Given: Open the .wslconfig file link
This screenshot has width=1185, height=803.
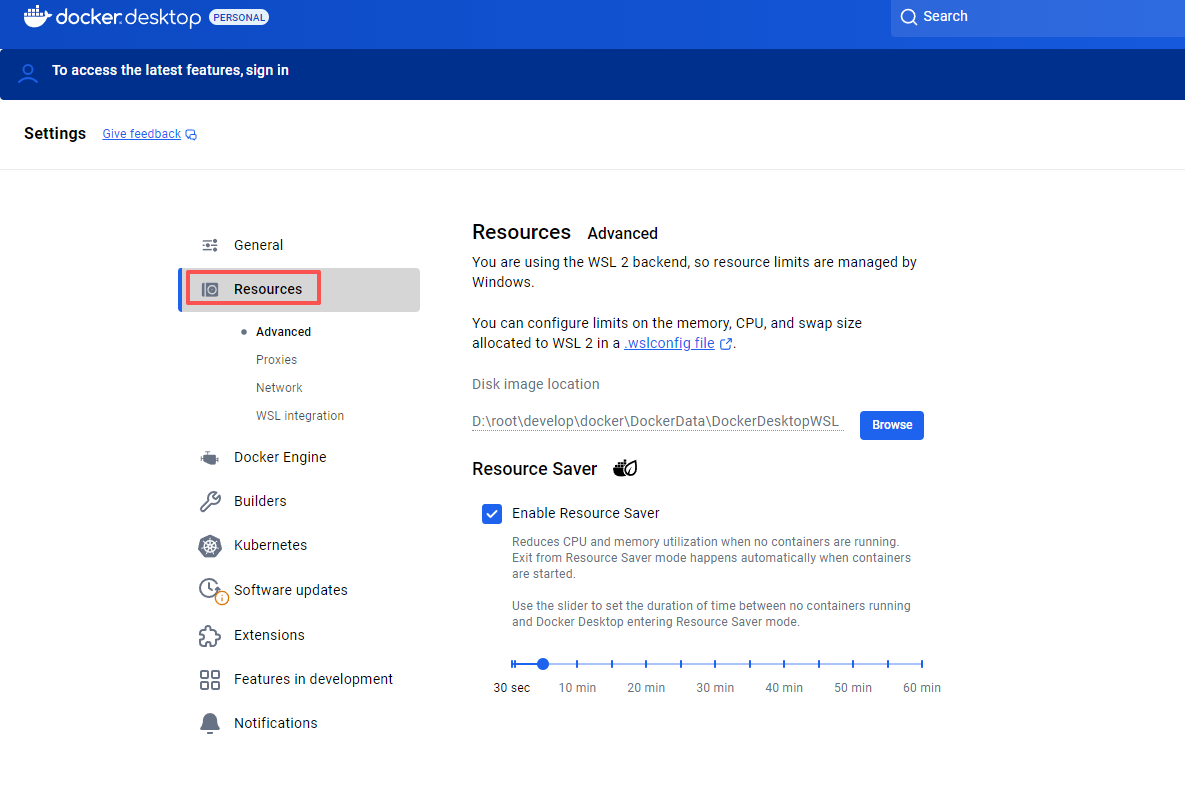Looking at the screenshot, I should click(x=670, y=343).
